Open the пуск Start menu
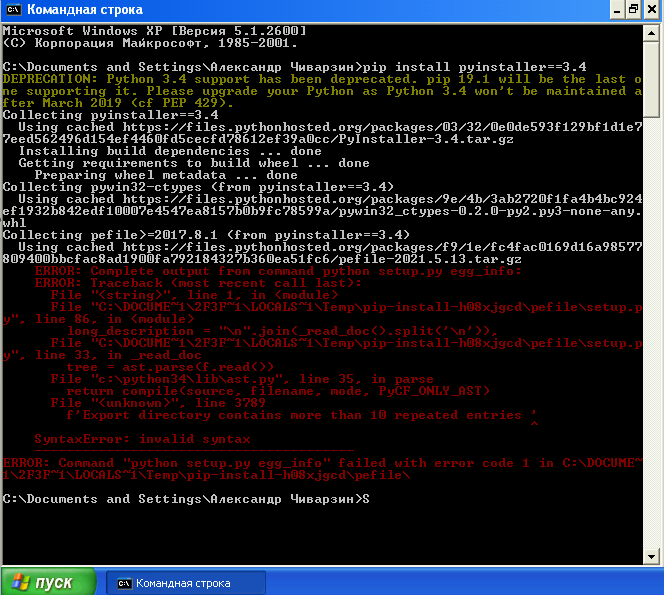 pos(48,582)
